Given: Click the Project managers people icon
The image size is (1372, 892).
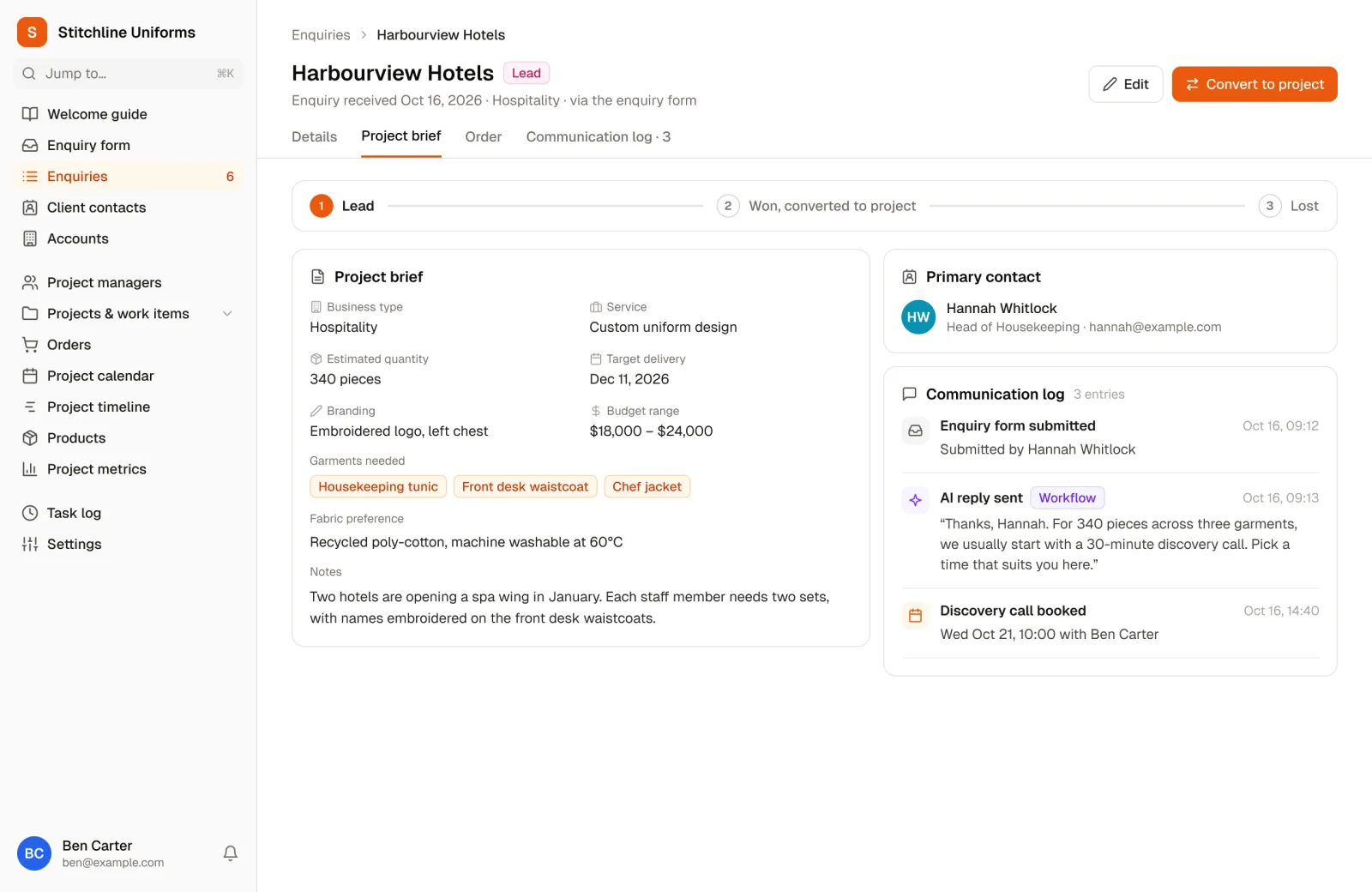Looking at the screenshot, I should 30,282.
